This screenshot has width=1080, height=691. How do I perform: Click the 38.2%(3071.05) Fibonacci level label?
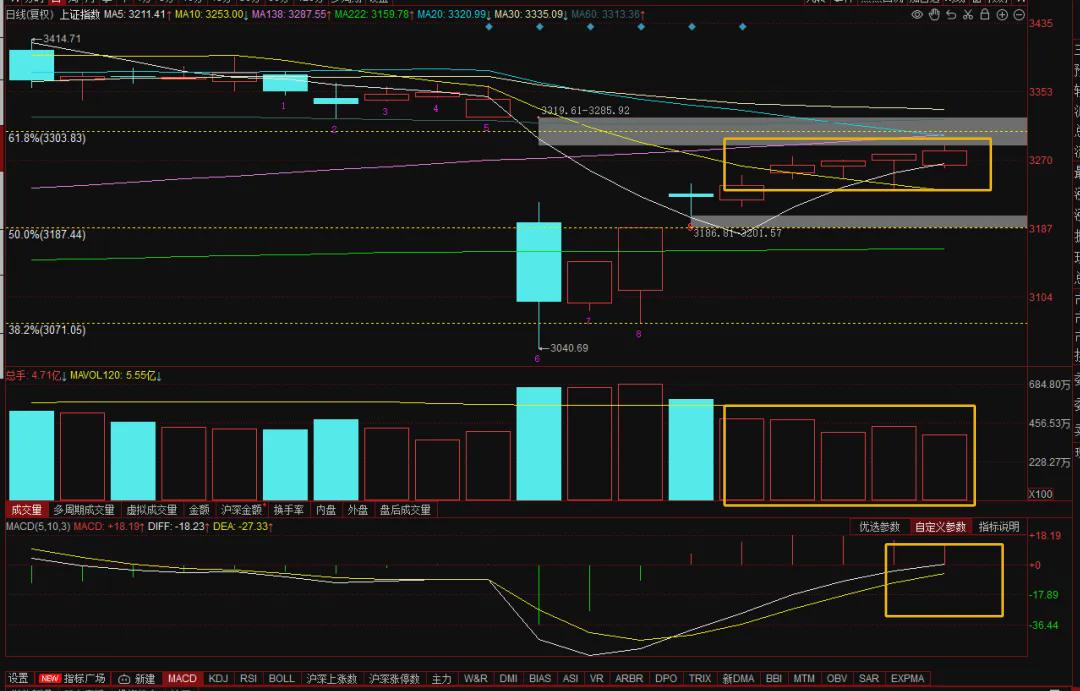click(x=47, y=330)
